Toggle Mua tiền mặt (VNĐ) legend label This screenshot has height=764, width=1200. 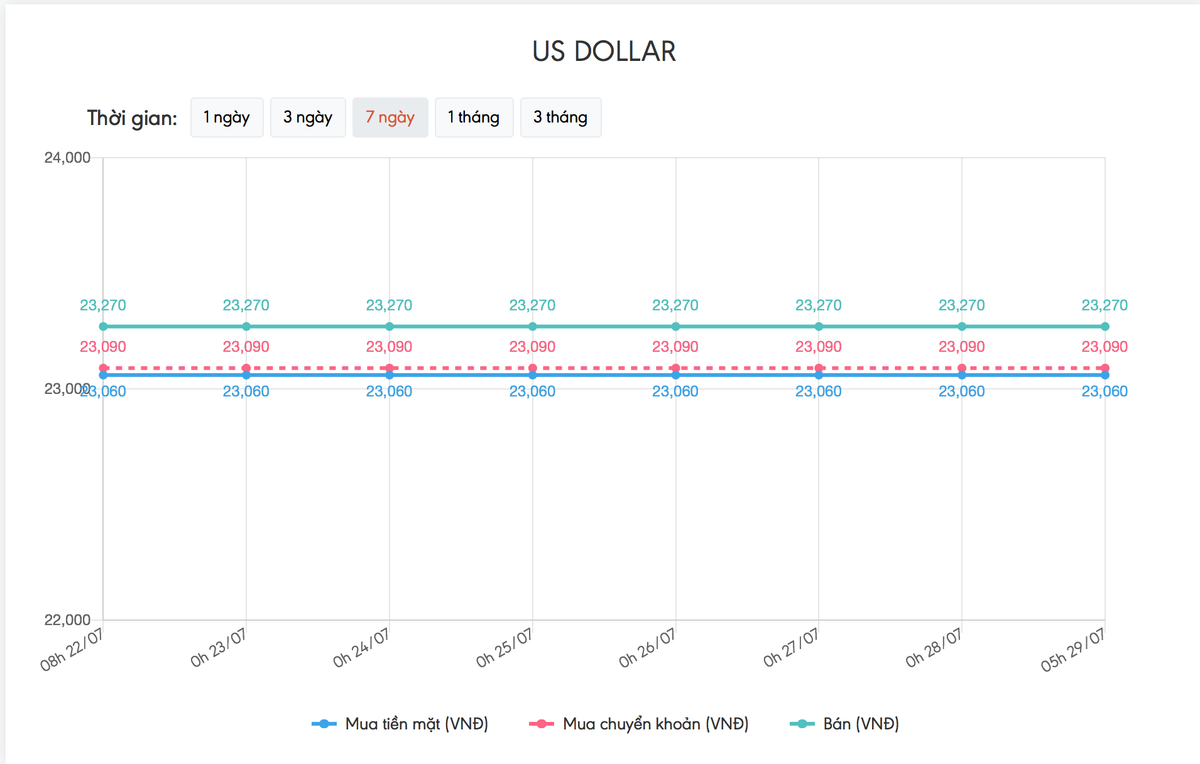416,724
